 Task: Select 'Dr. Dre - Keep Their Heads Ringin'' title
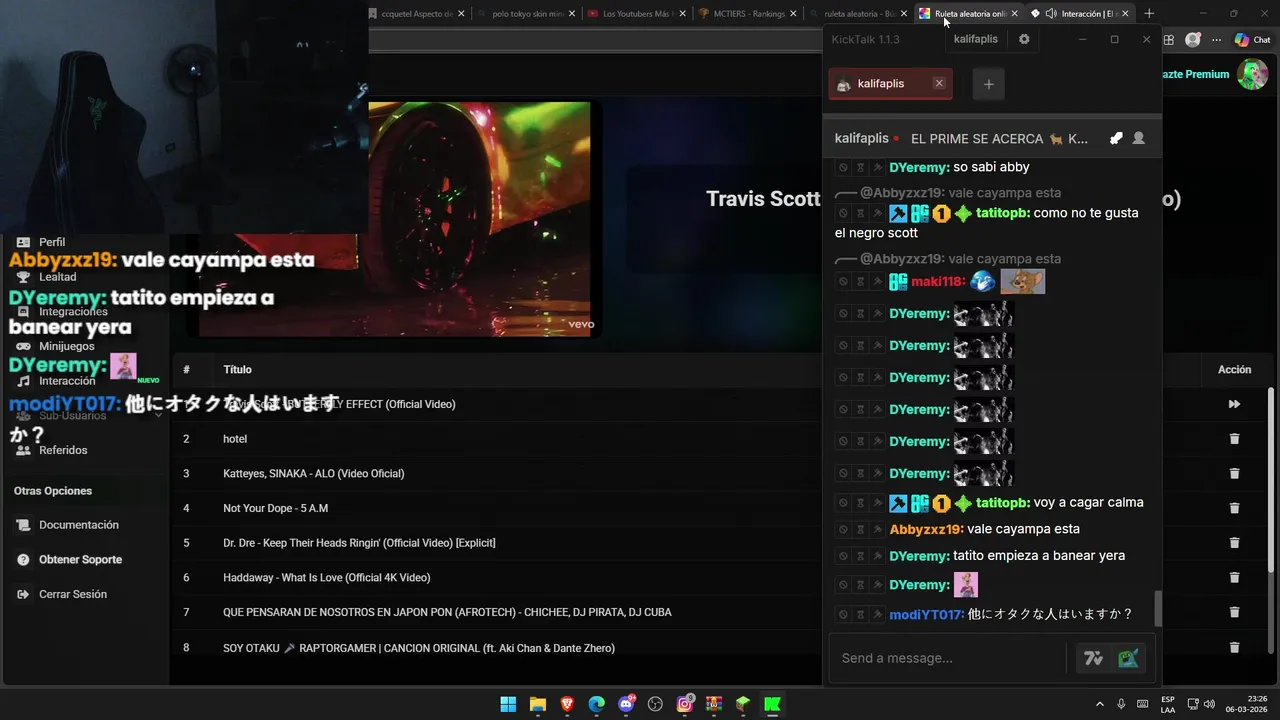point(359,543)
